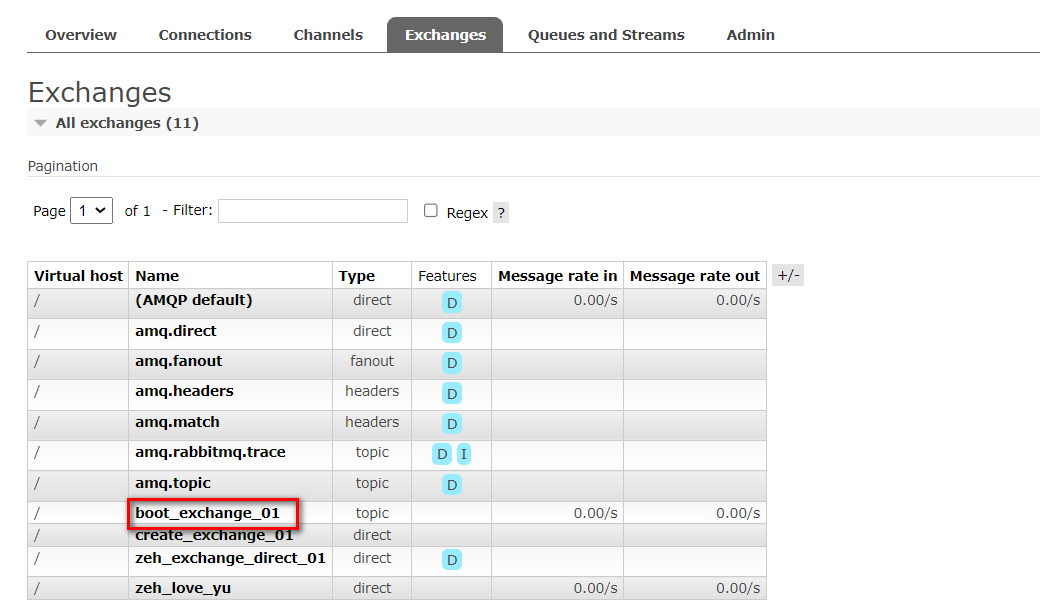
Task: Click the D badge on amq.match row
Action: 452,424
